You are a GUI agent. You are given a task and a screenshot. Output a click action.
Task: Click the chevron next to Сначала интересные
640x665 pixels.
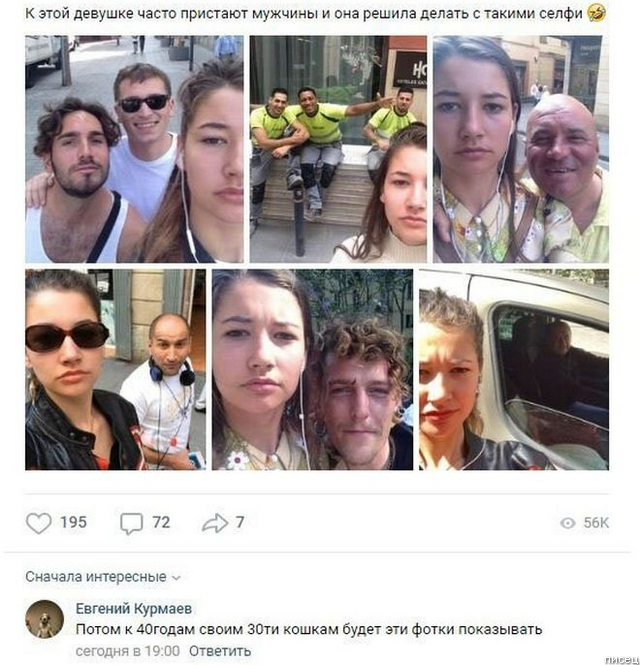177,578
